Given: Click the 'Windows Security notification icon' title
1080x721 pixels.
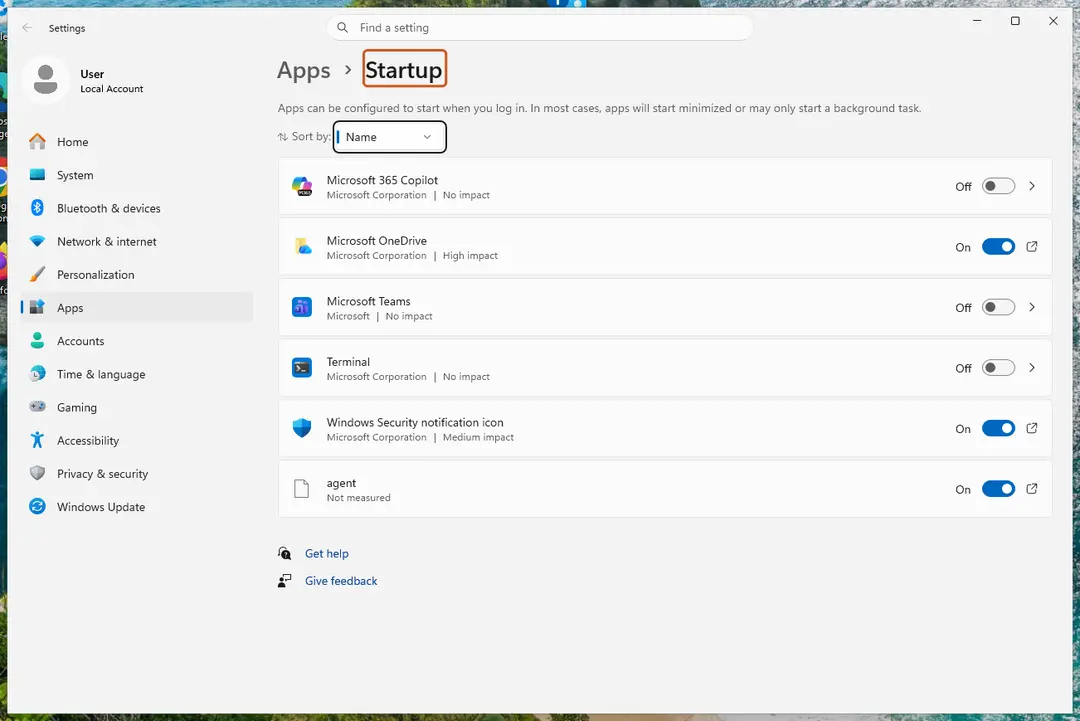Looking at the screenshot, I should [x=415, y=422].
